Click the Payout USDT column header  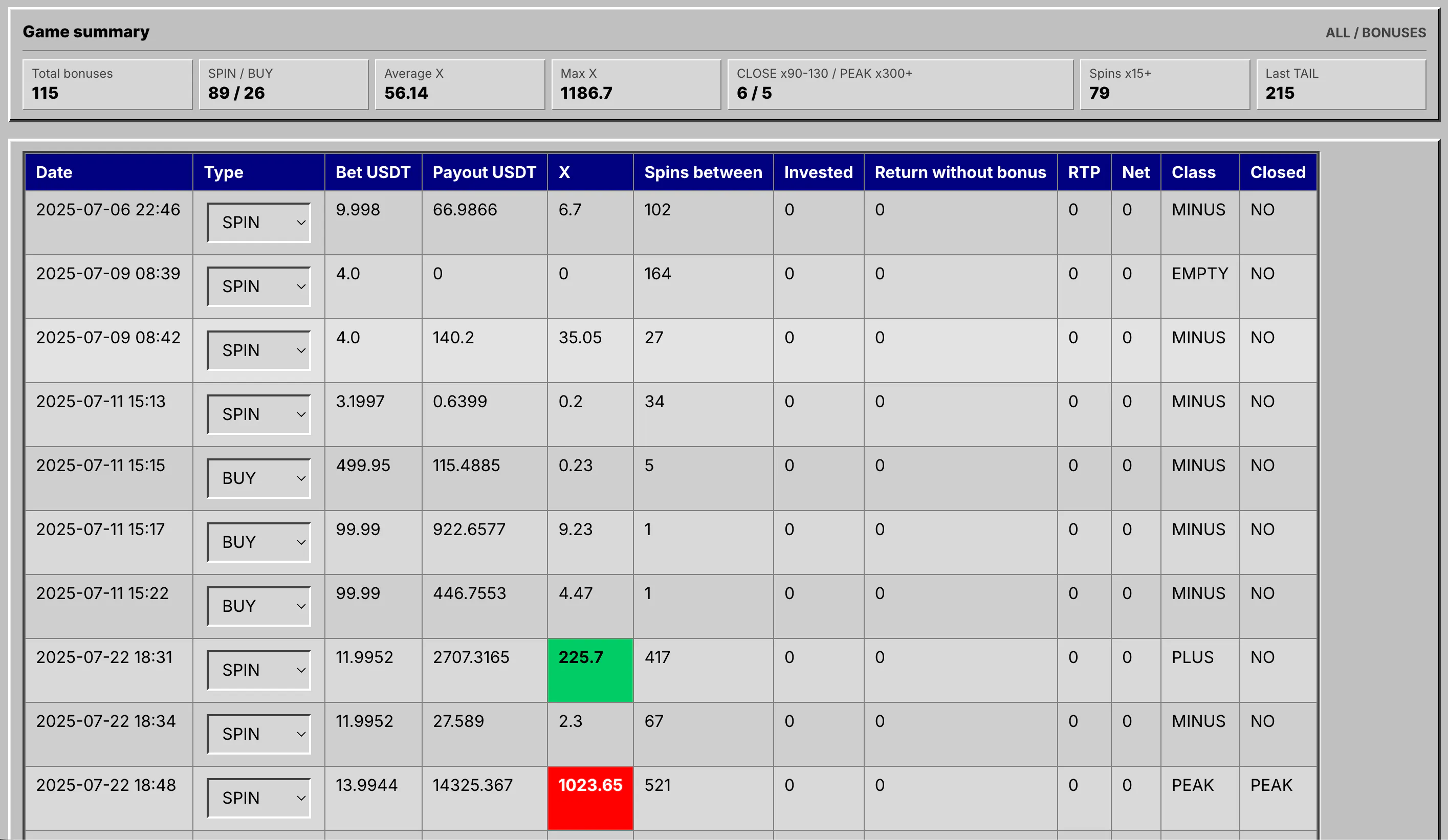[x=485, y=172]
